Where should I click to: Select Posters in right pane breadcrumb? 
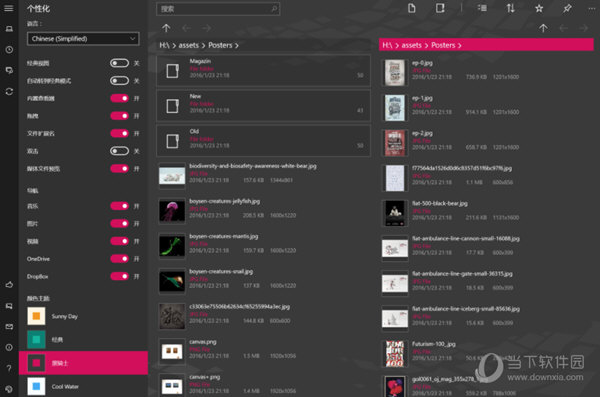443,45
